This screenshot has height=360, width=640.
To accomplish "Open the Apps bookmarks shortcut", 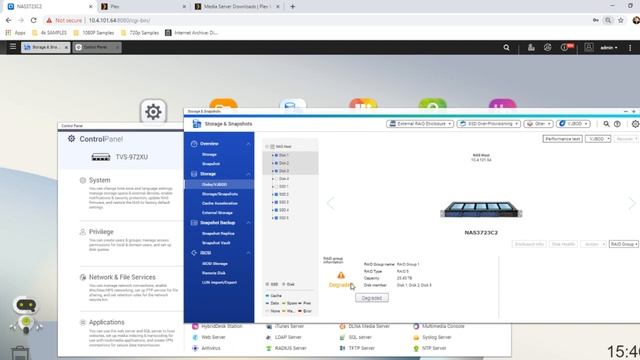I will click(x=16, y=33).
